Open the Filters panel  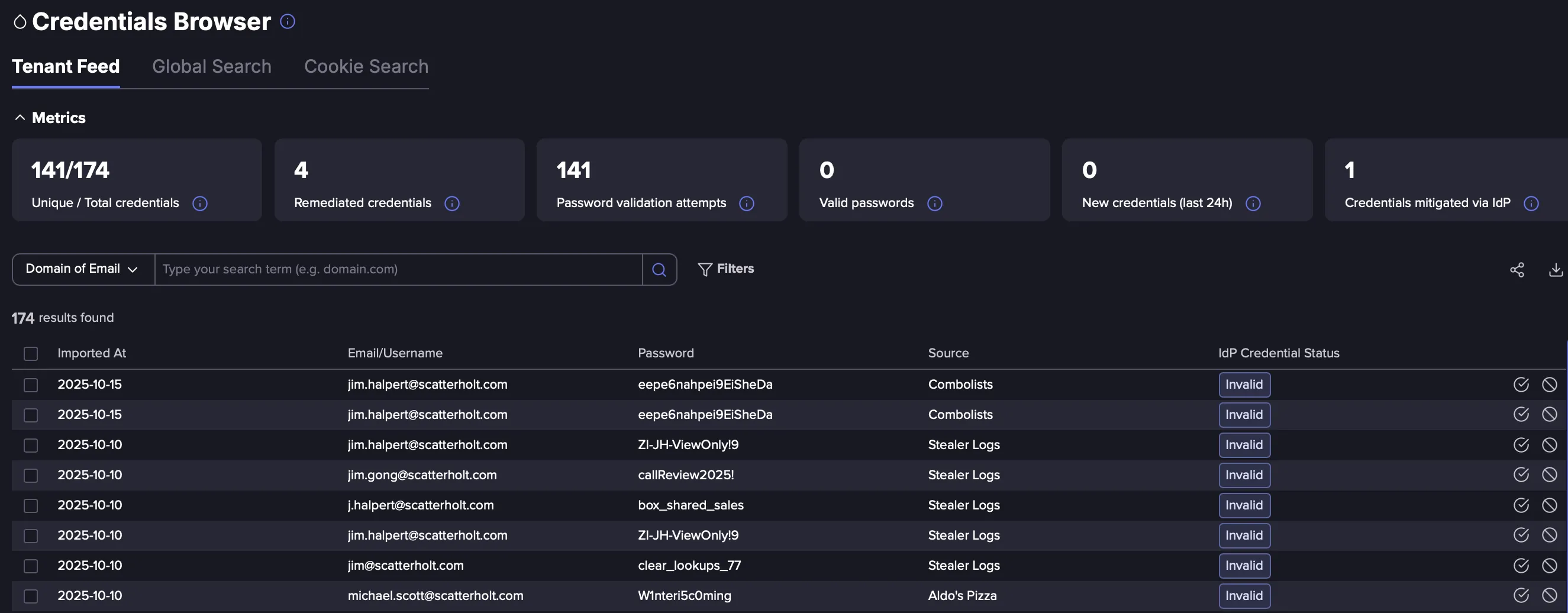[x=725, y=269]
